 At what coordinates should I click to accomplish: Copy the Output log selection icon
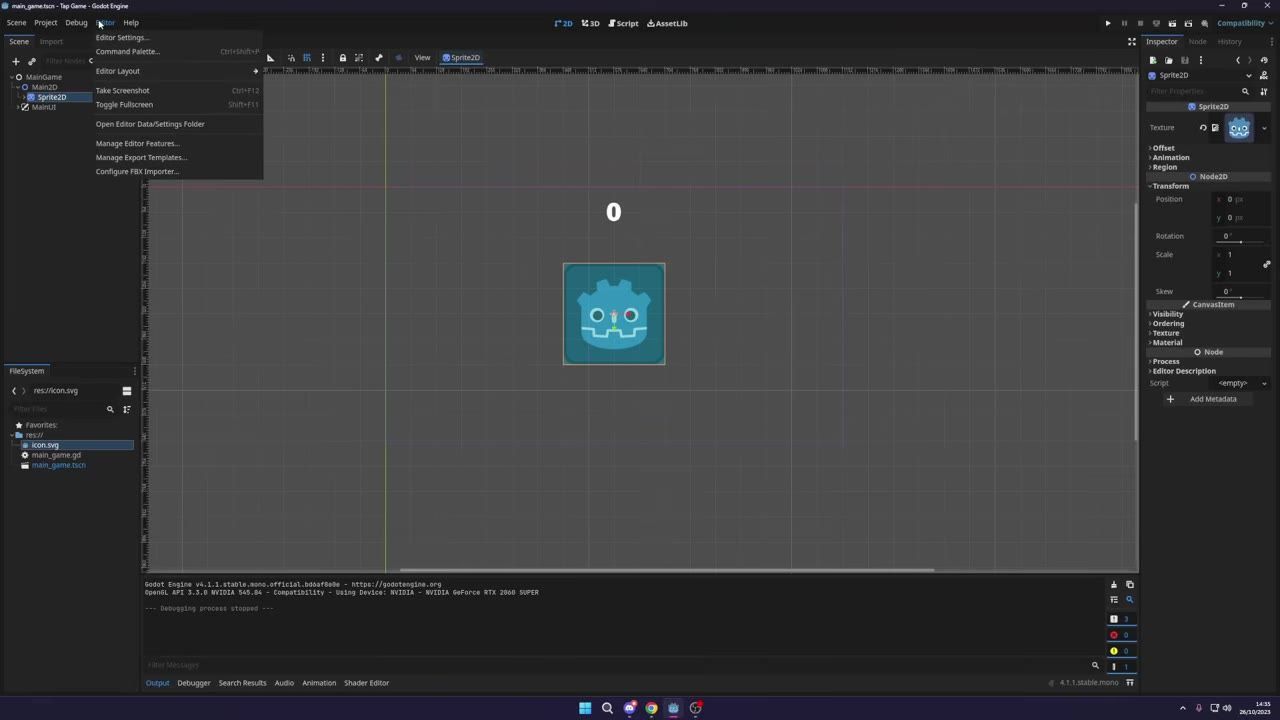pyautogui.click(x=1130, y=585)
